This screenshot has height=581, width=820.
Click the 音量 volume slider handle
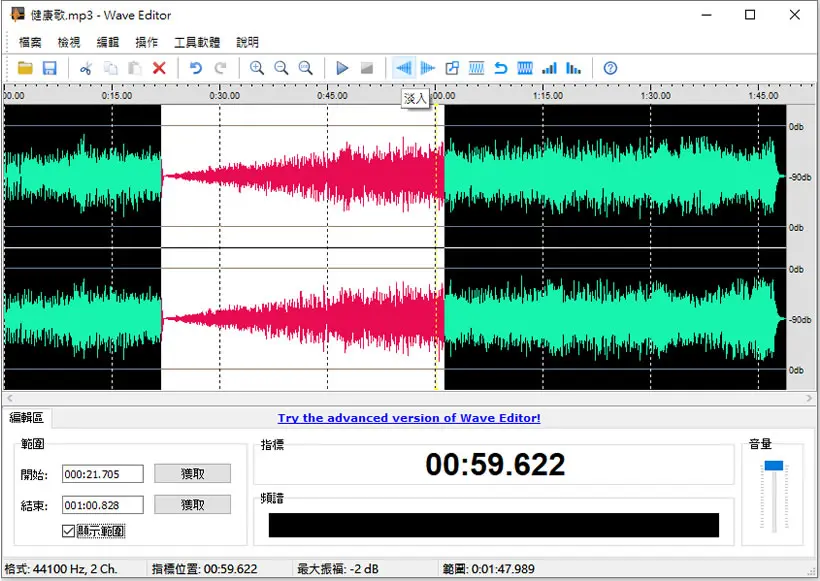click(773, 465)
